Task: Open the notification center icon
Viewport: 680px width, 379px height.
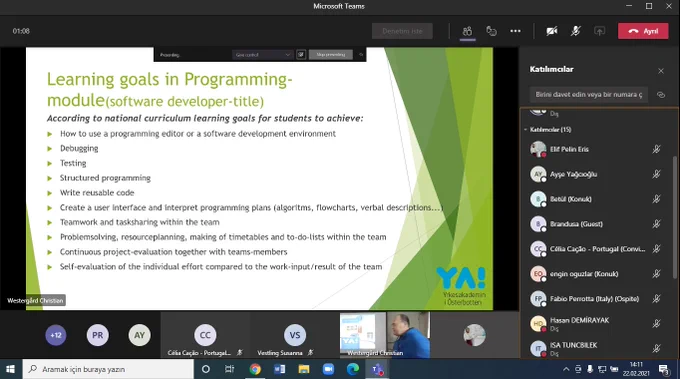Action: pyautogui.click(x=664, y=369)
